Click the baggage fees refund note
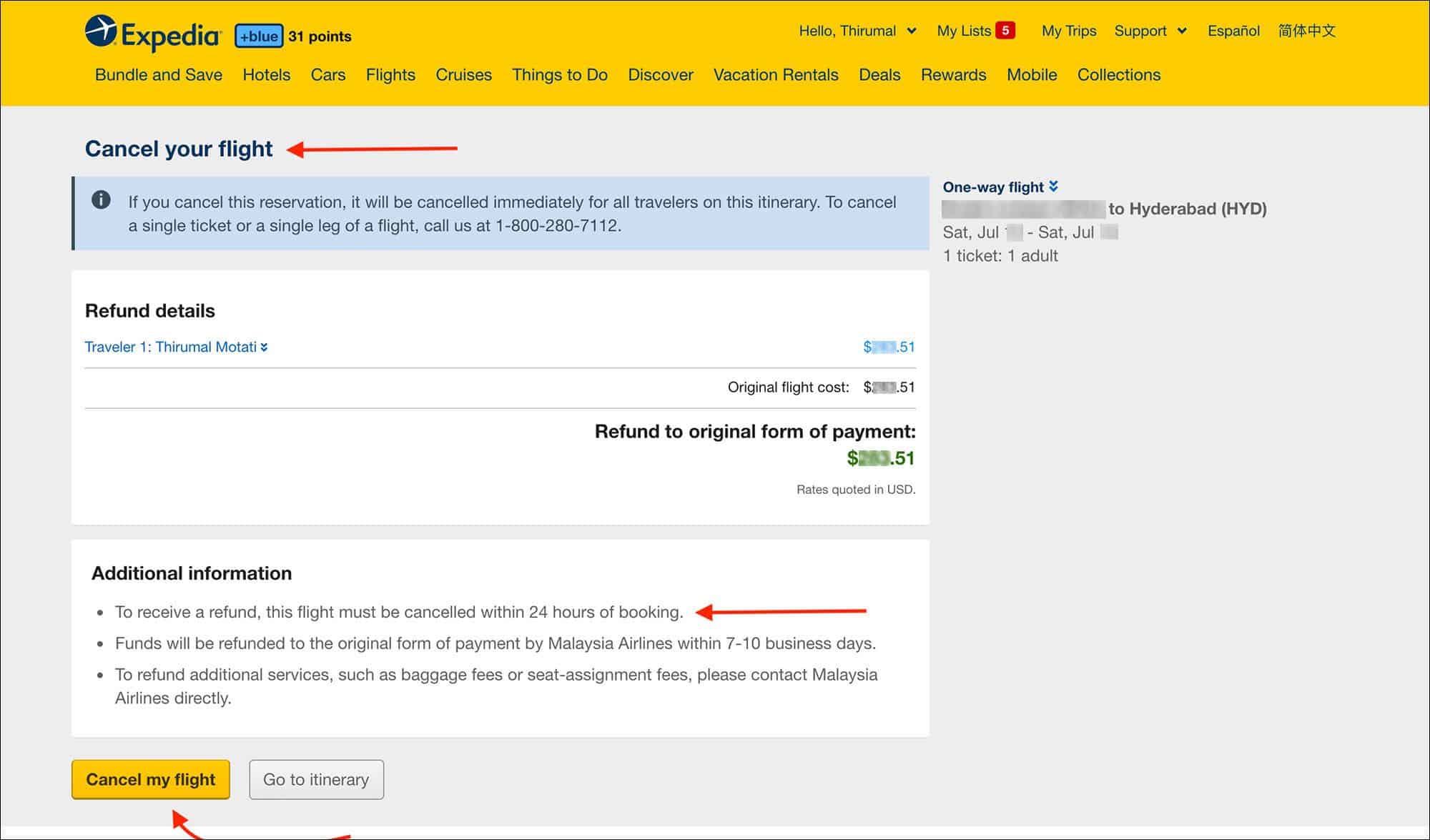This screenshot has width=1430, height=840. coord(496,686)
